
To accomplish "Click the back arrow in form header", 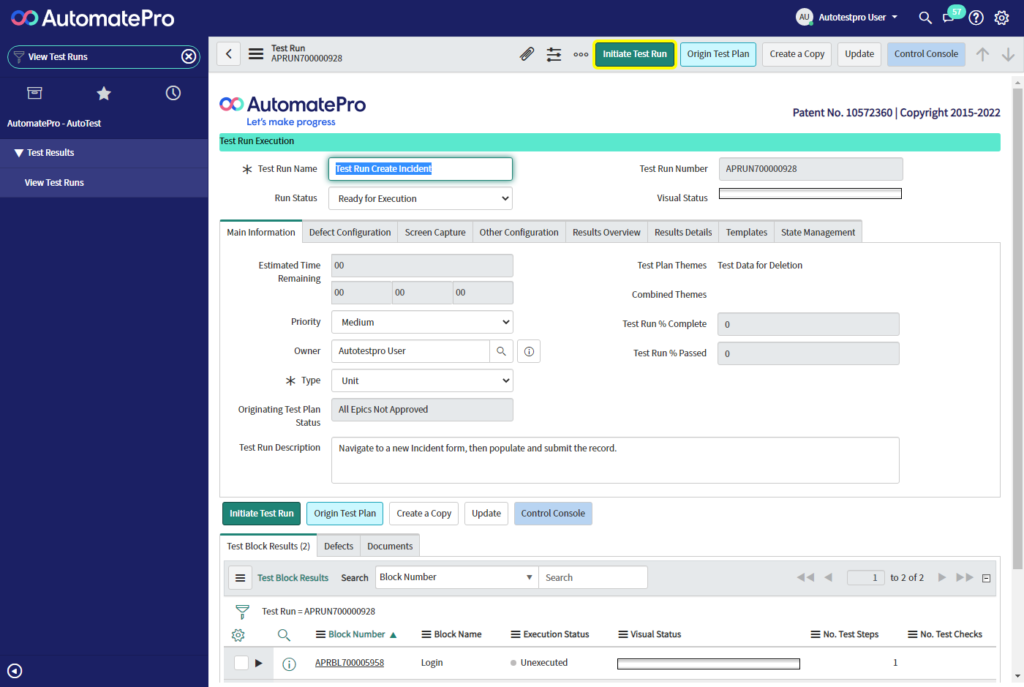I will tap(229, 54).
